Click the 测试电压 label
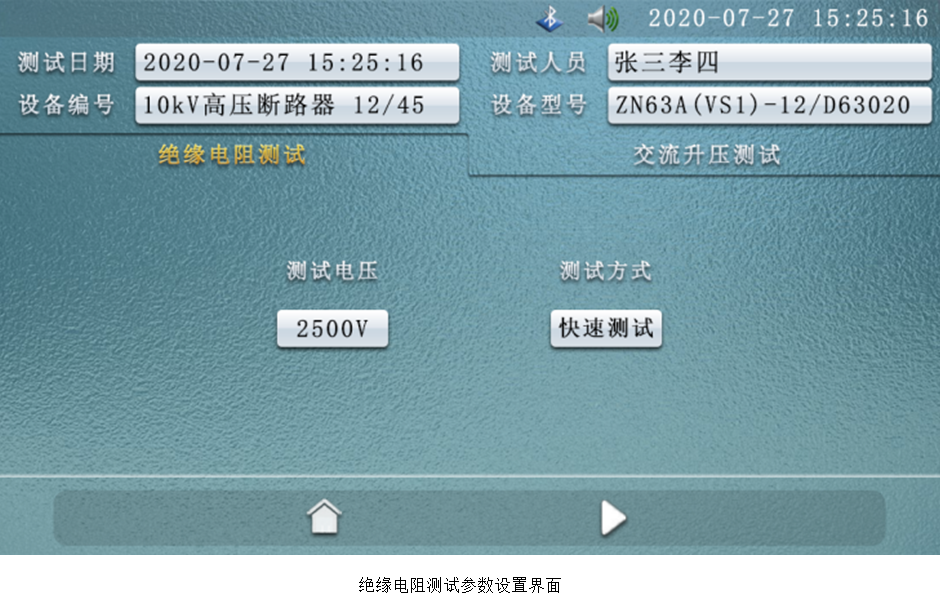 click(x=332, y=271)
